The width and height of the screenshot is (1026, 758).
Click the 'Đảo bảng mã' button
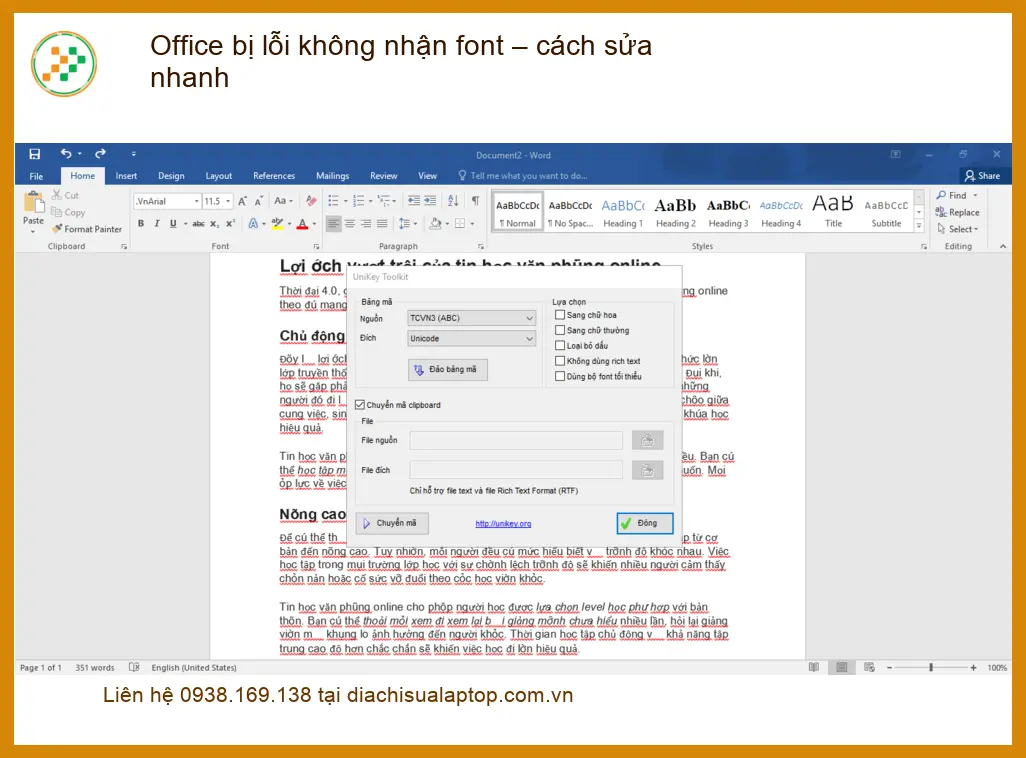coord(448,370)
